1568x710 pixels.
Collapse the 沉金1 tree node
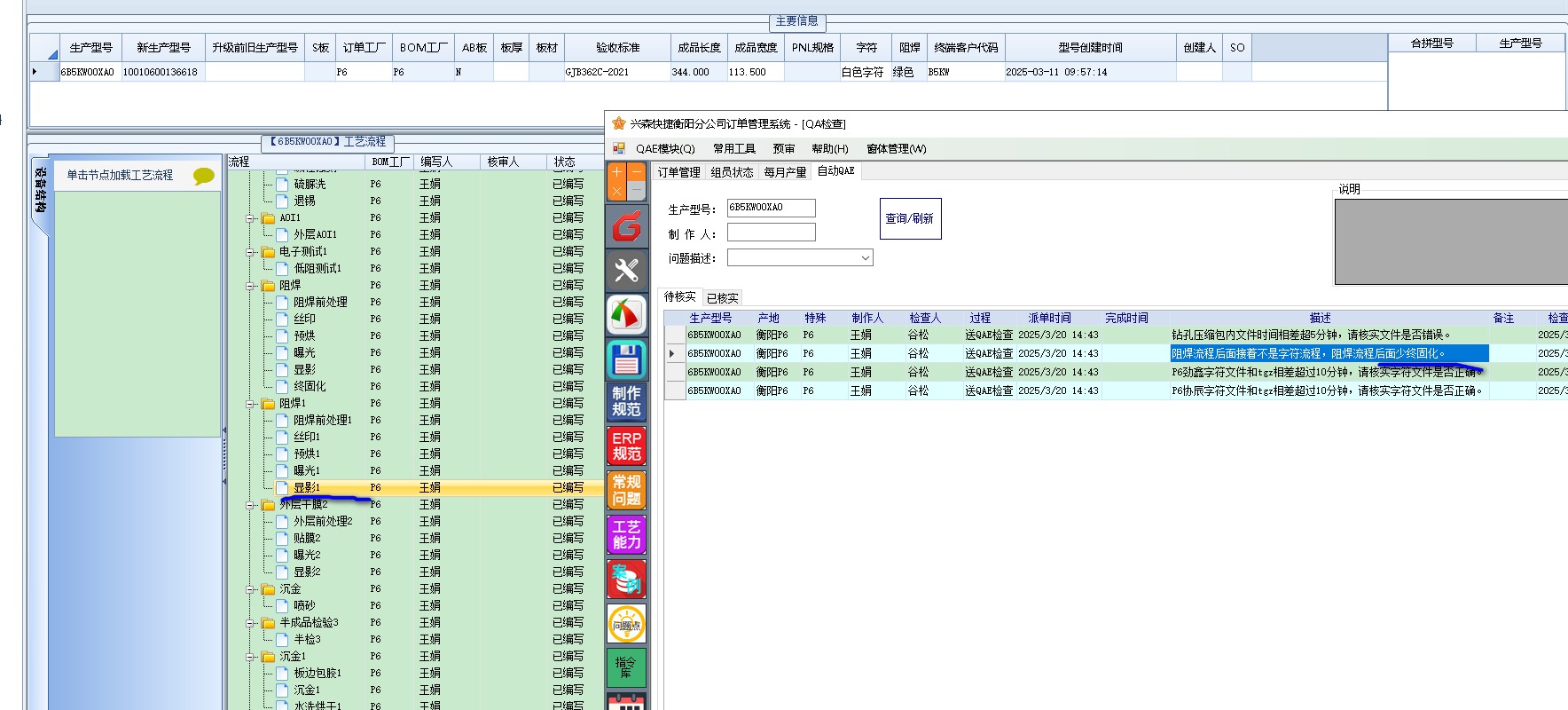(x=250, y=657)
